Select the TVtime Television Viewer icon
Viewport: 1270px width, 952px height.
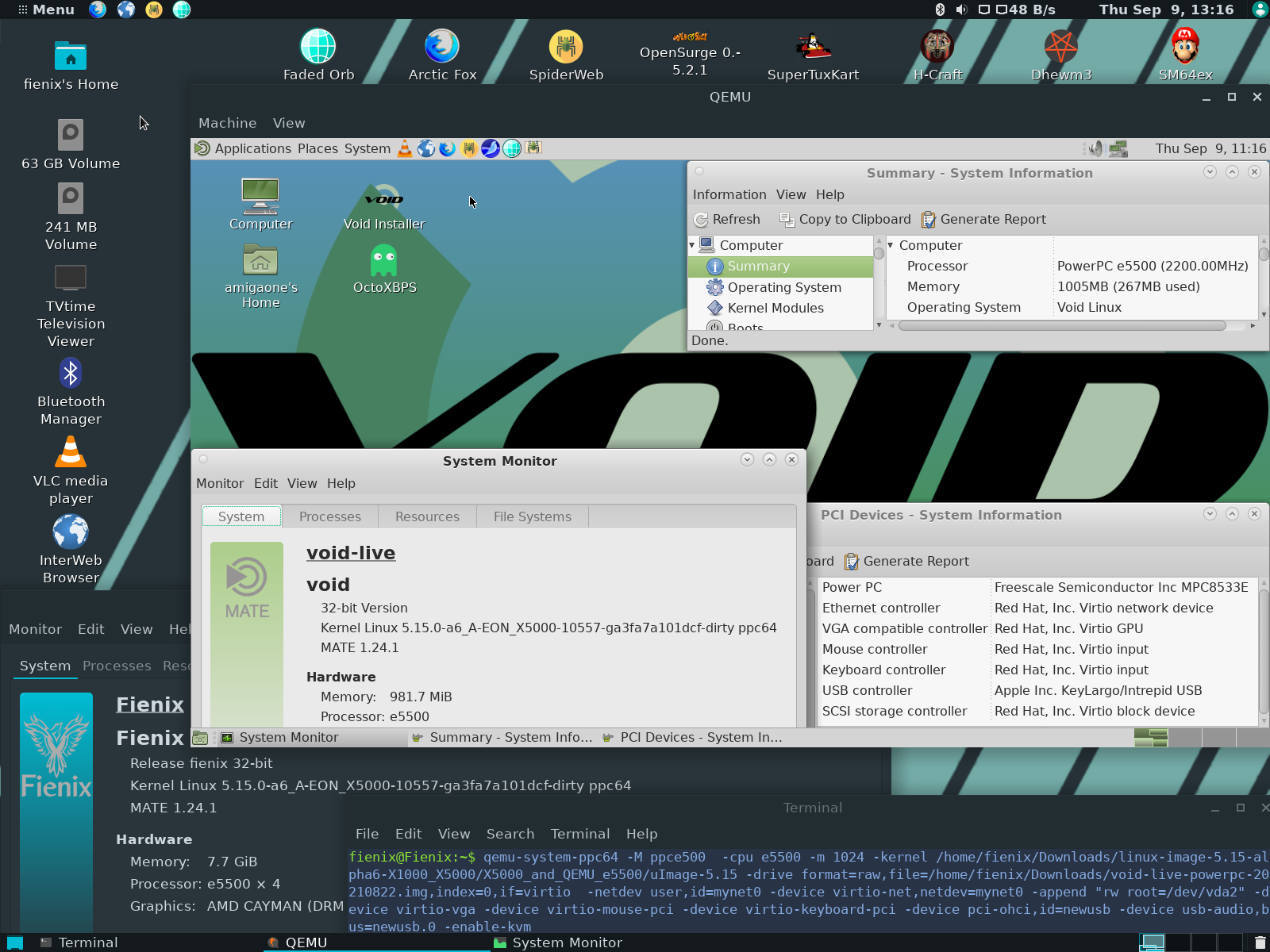click(x=71, y=305)
